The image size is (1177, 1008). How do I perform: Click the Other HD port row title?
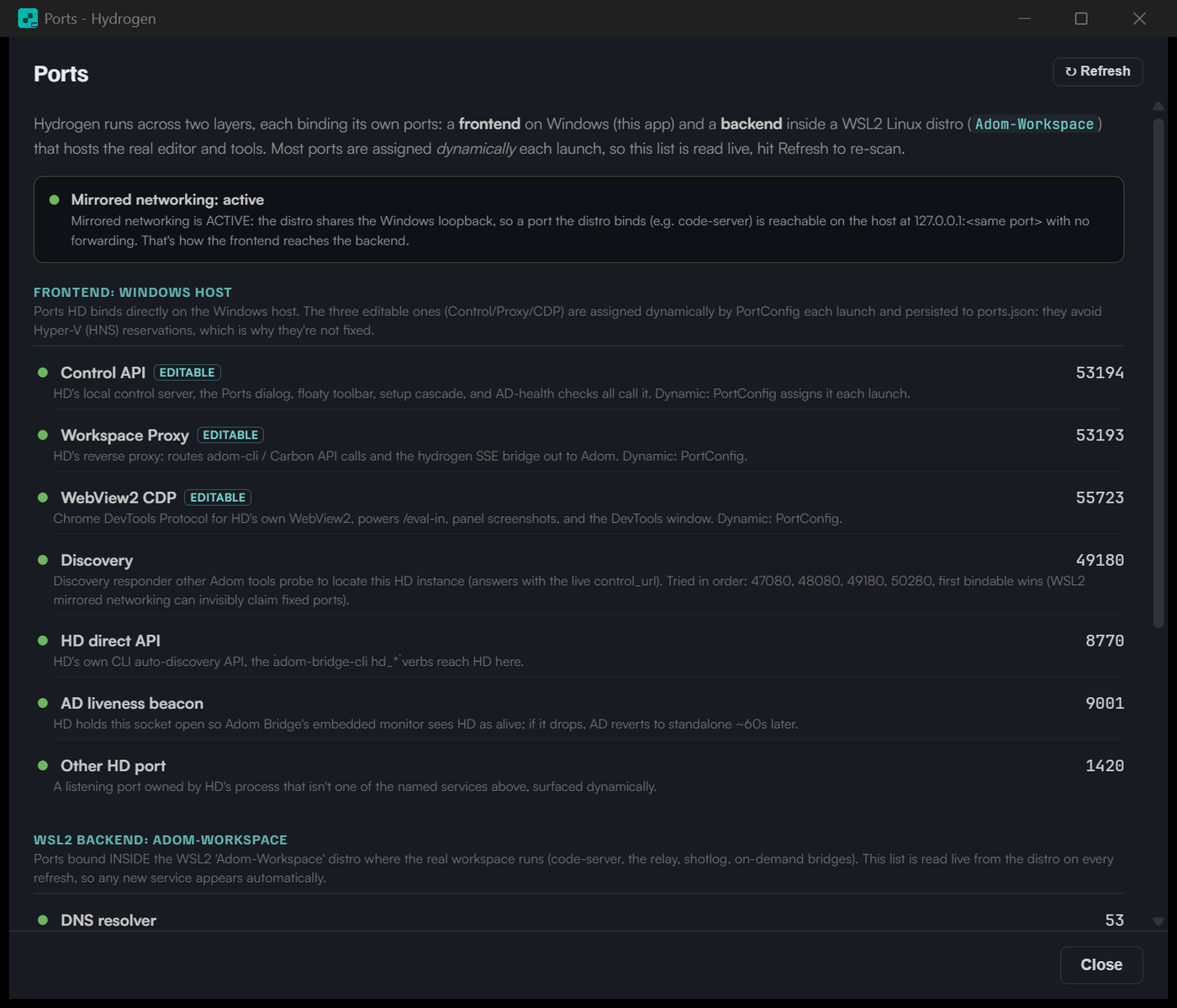(x=113, y=766)
